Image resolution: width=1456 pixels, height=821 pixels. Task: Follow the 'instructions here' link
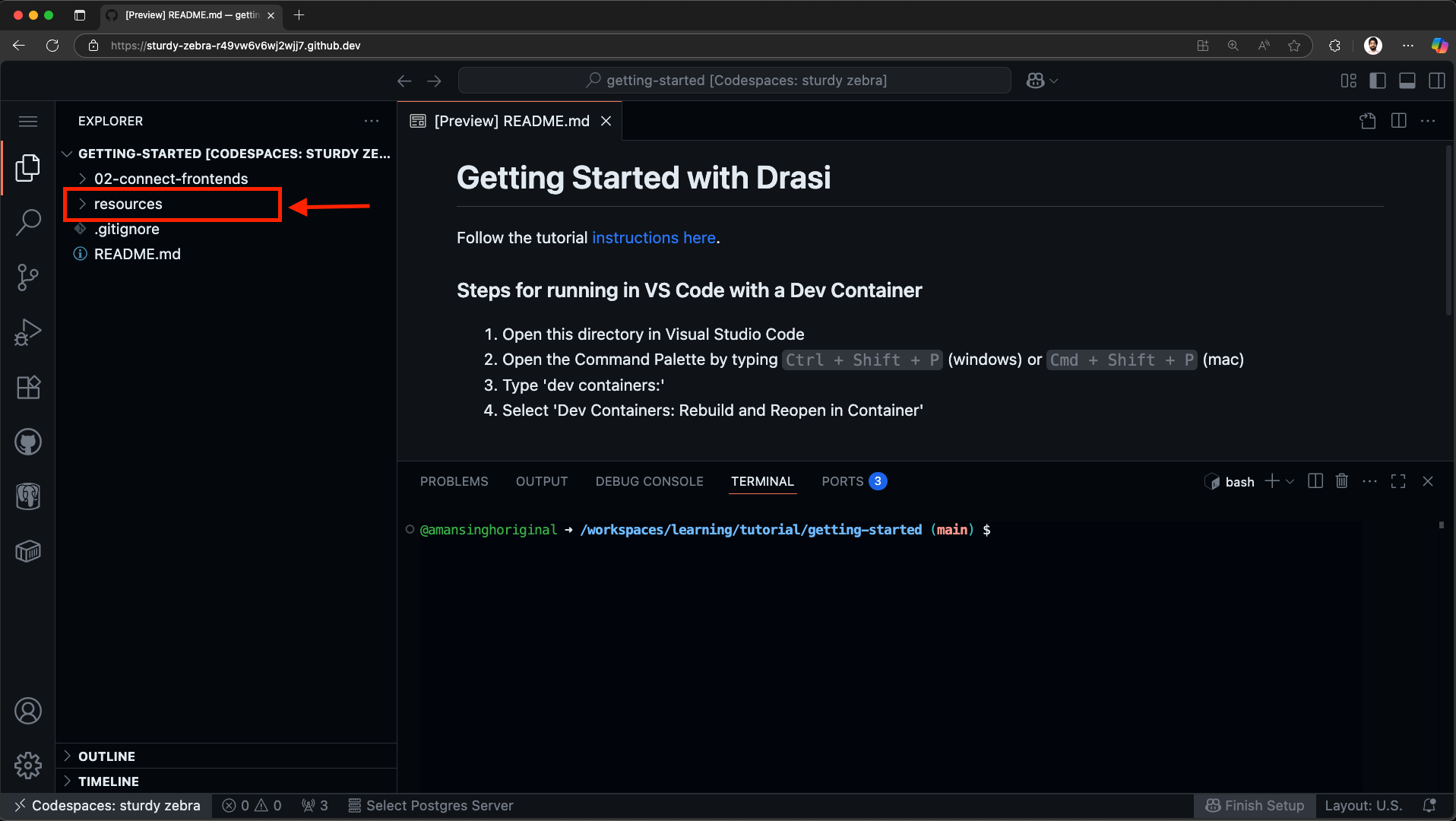654,238
